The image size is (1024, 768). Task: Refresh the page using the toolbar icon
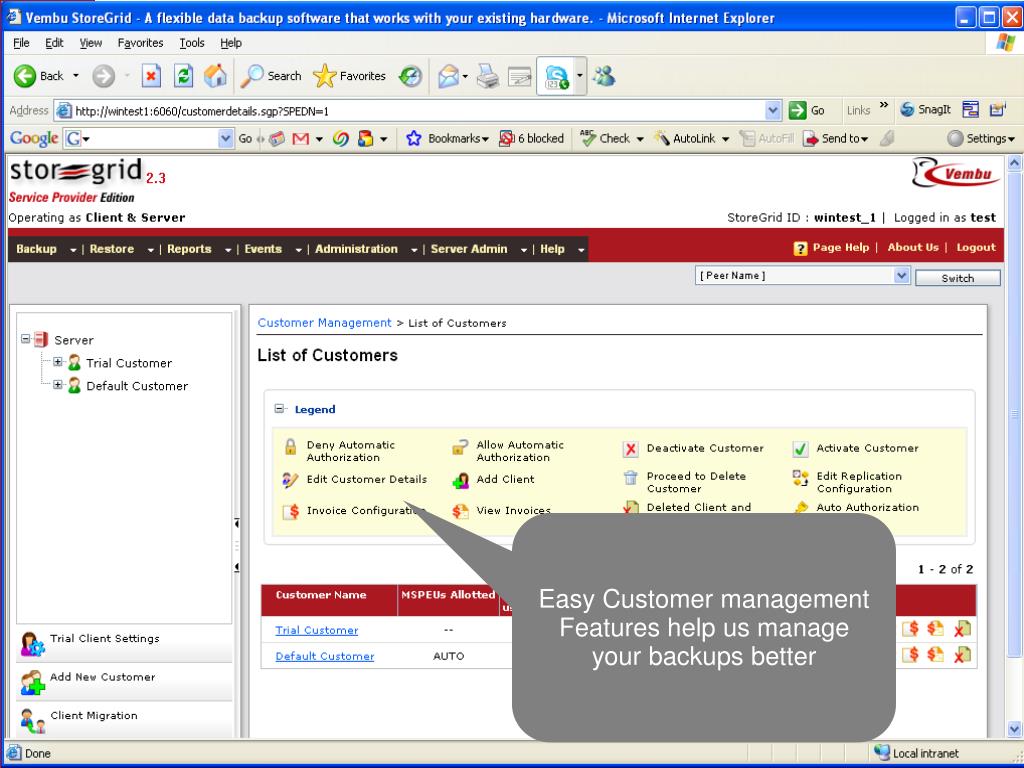tap(184, 76)
